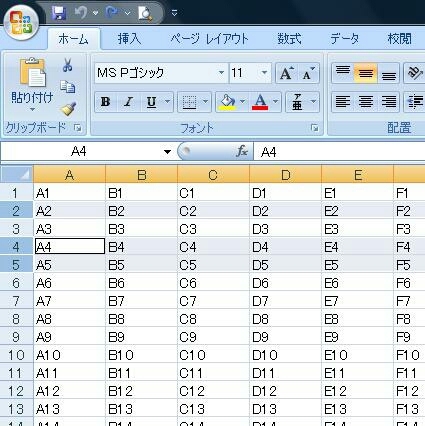Select all cells with corner button

coord(17,174)
